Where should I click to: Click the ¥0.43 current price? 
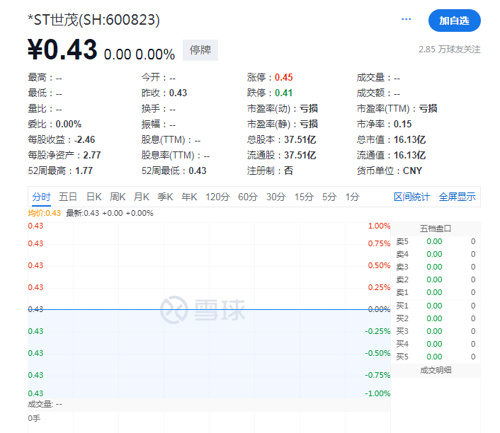[x=62, y=50]
